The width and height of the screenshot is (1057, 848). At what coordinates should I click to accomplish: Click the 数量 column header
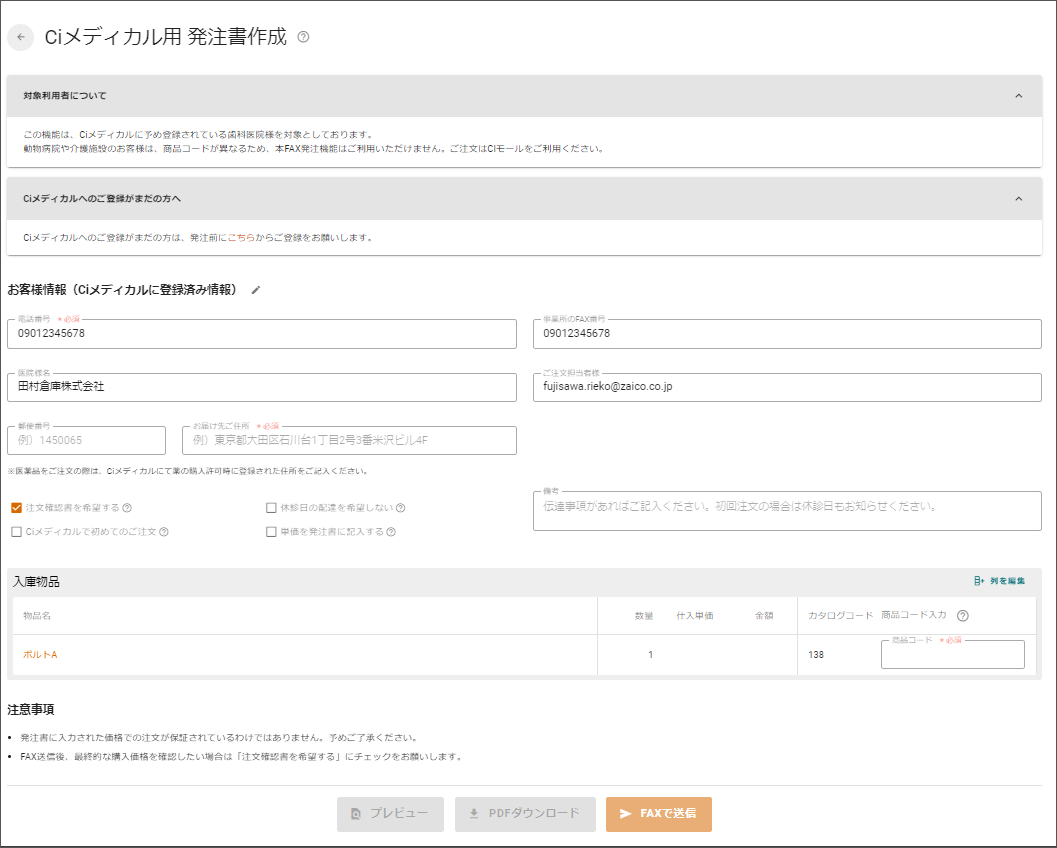(x=644, y=615)
